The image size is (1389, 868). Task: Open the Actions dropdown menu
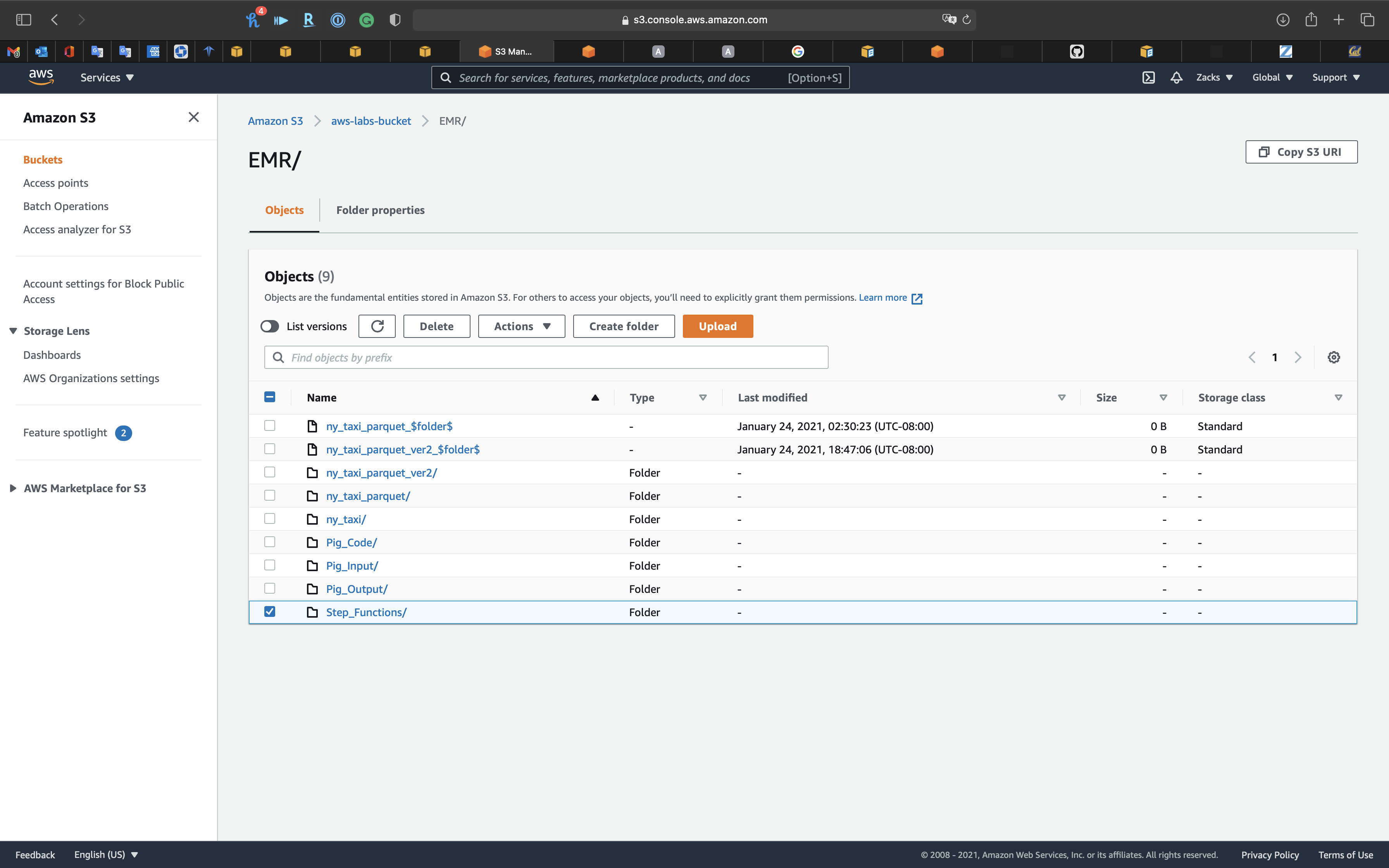point(521,326)
